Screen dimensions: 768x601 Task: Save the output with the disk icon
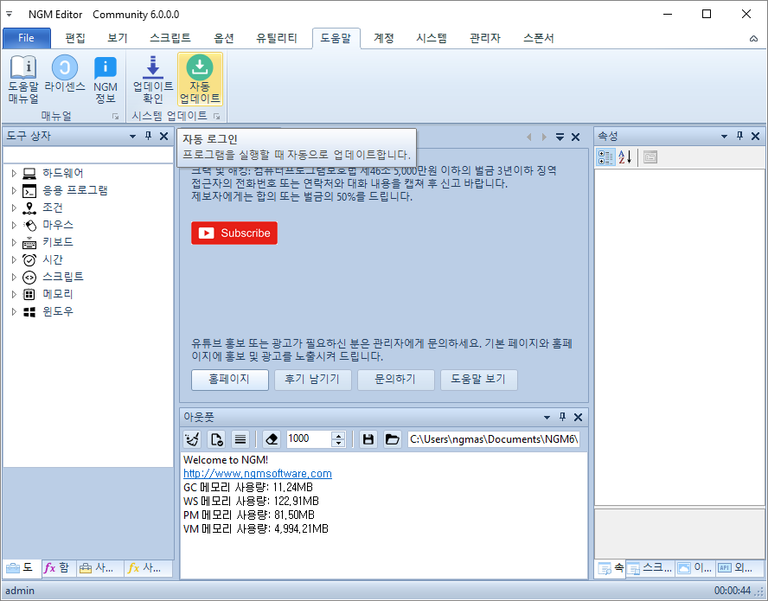coord(368,439)
